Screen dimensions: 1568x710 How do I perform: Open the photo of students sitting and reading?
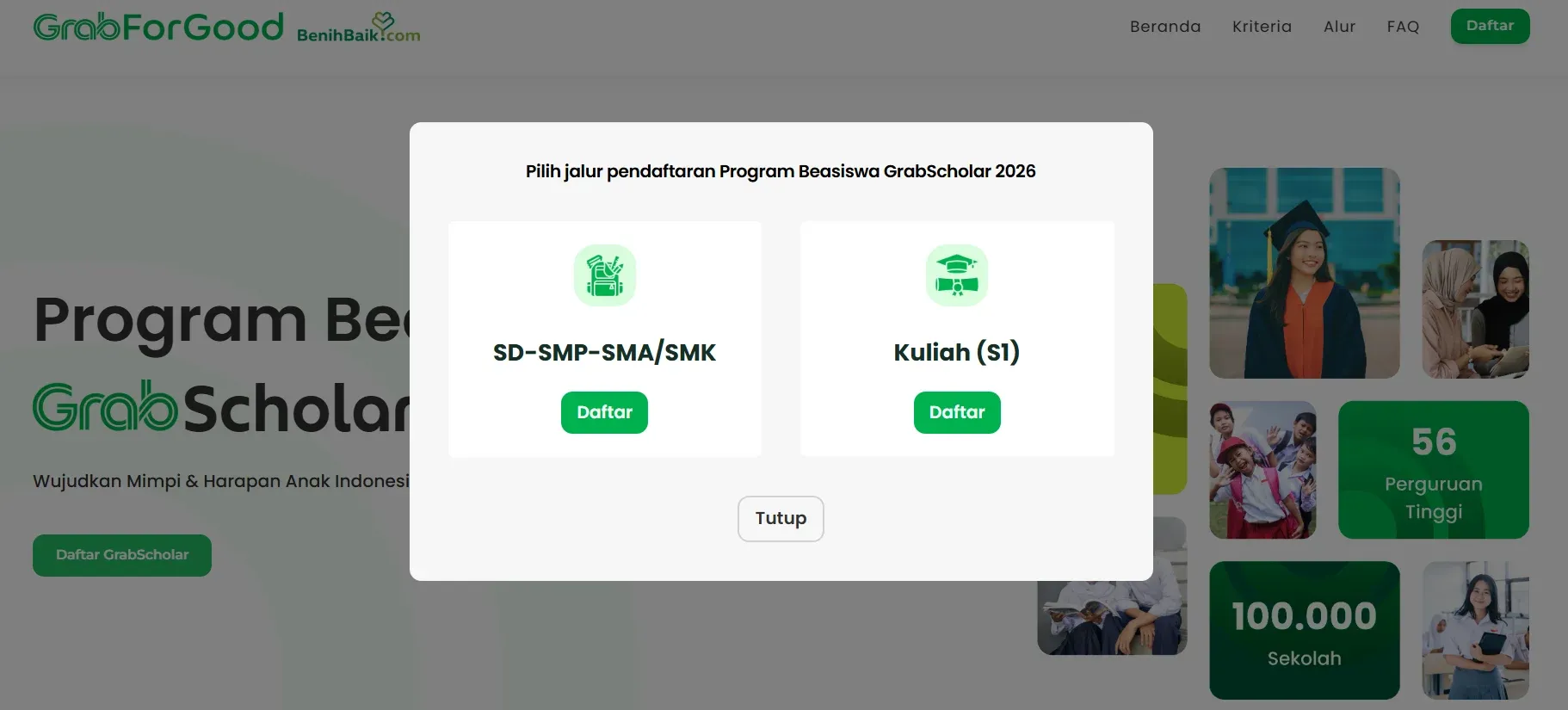[1112, 618]
